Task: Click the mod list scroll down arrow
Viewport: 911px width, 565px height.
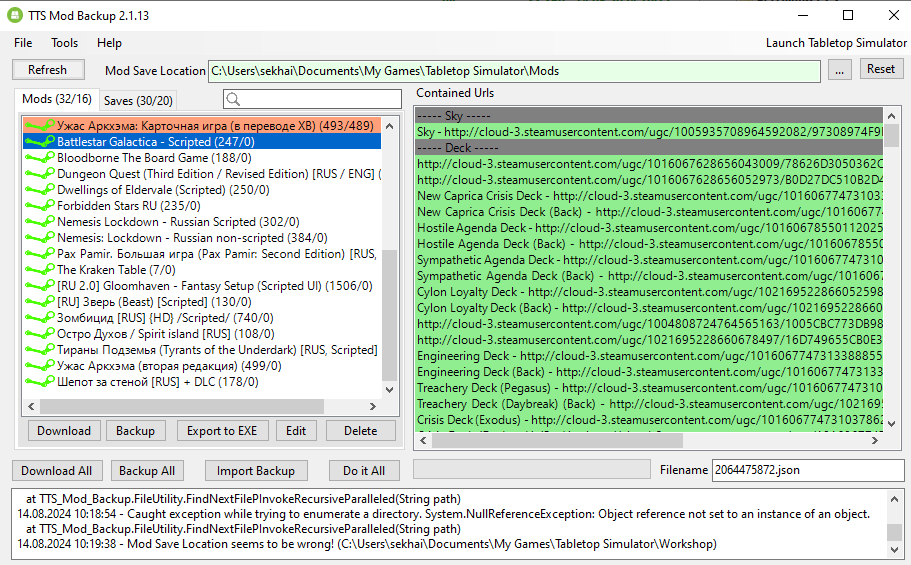Action: (x=390, y=389)
